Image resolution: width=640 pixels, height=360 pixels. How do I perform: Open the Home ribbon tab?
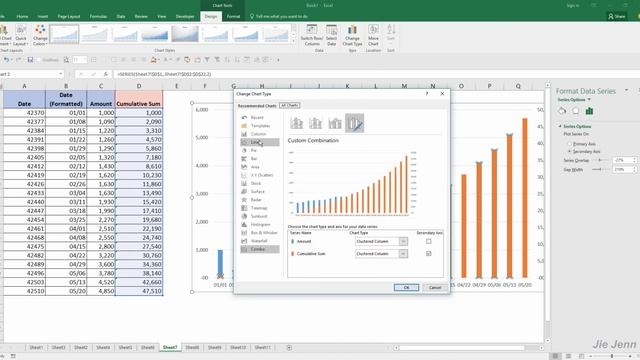22,16
